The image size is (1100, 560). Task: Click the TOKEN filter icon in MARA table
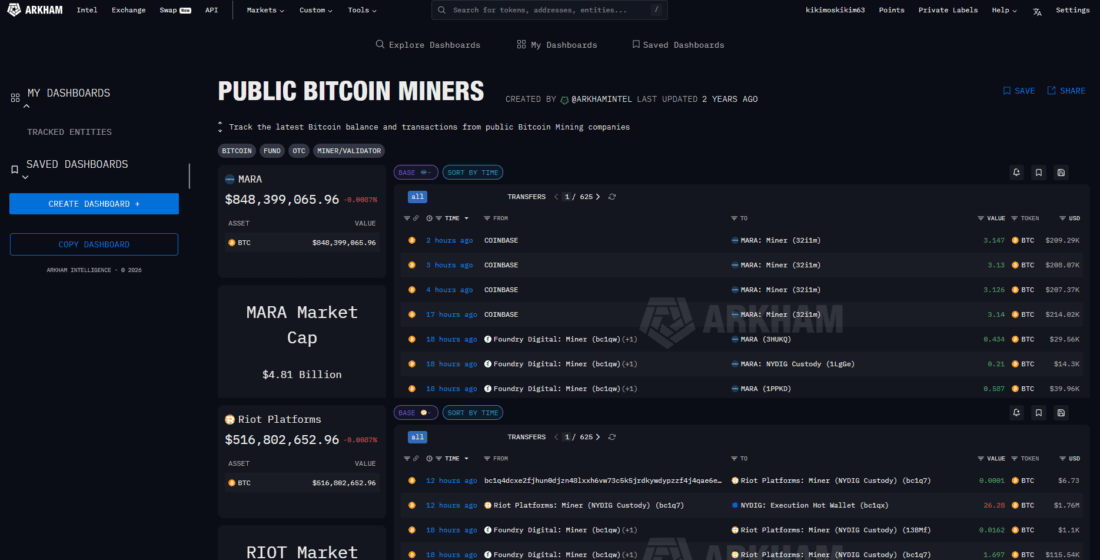click(x=1014, y=218)
